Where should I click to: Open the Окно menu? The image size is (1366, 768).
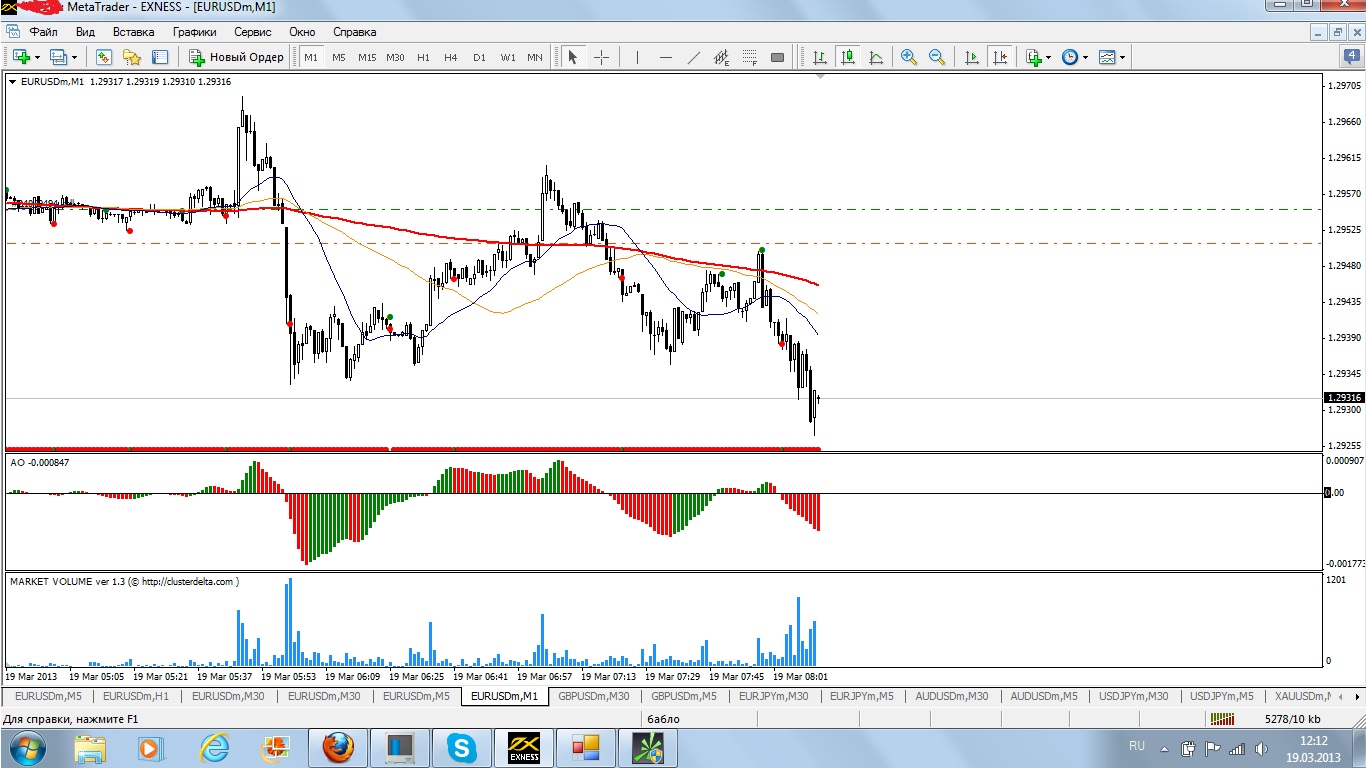pyautogui.click(x=302, y=32)
